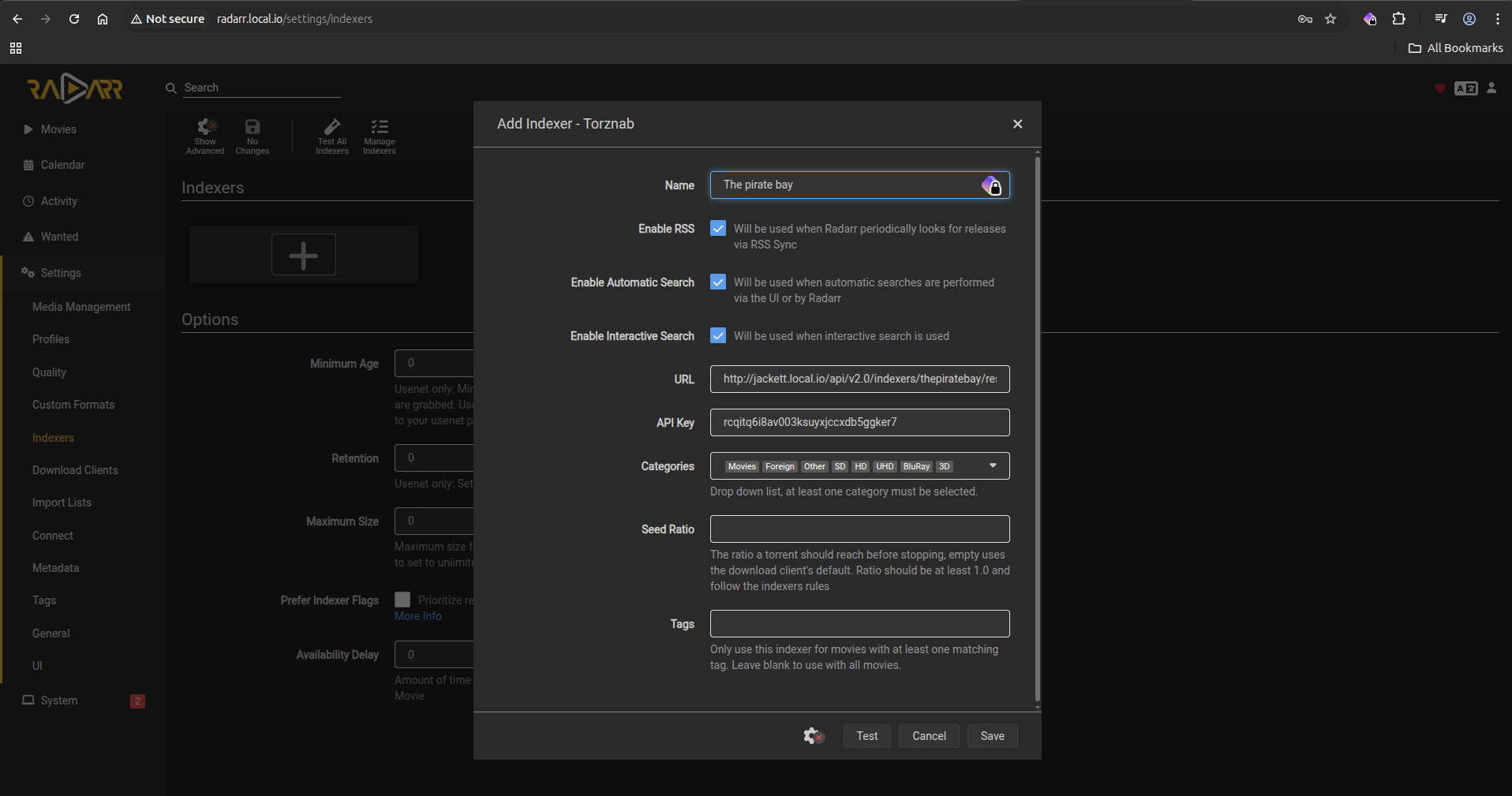Go to Quality settings
This screenshot has width=1512, height=796.
click(49, 372)
